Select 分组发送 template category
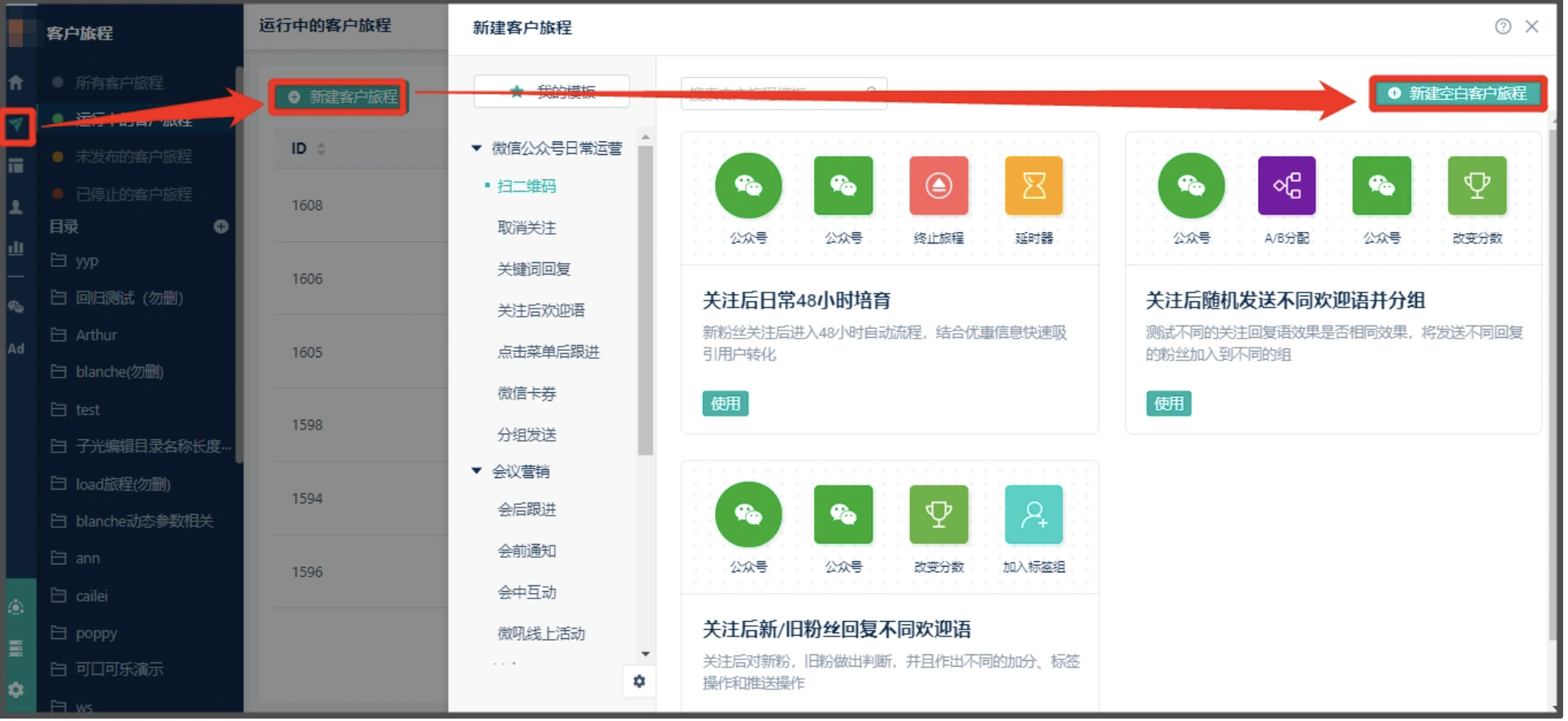Viewport: 1568px width, 721px height. pyautogui.click(x=528, y=434)
